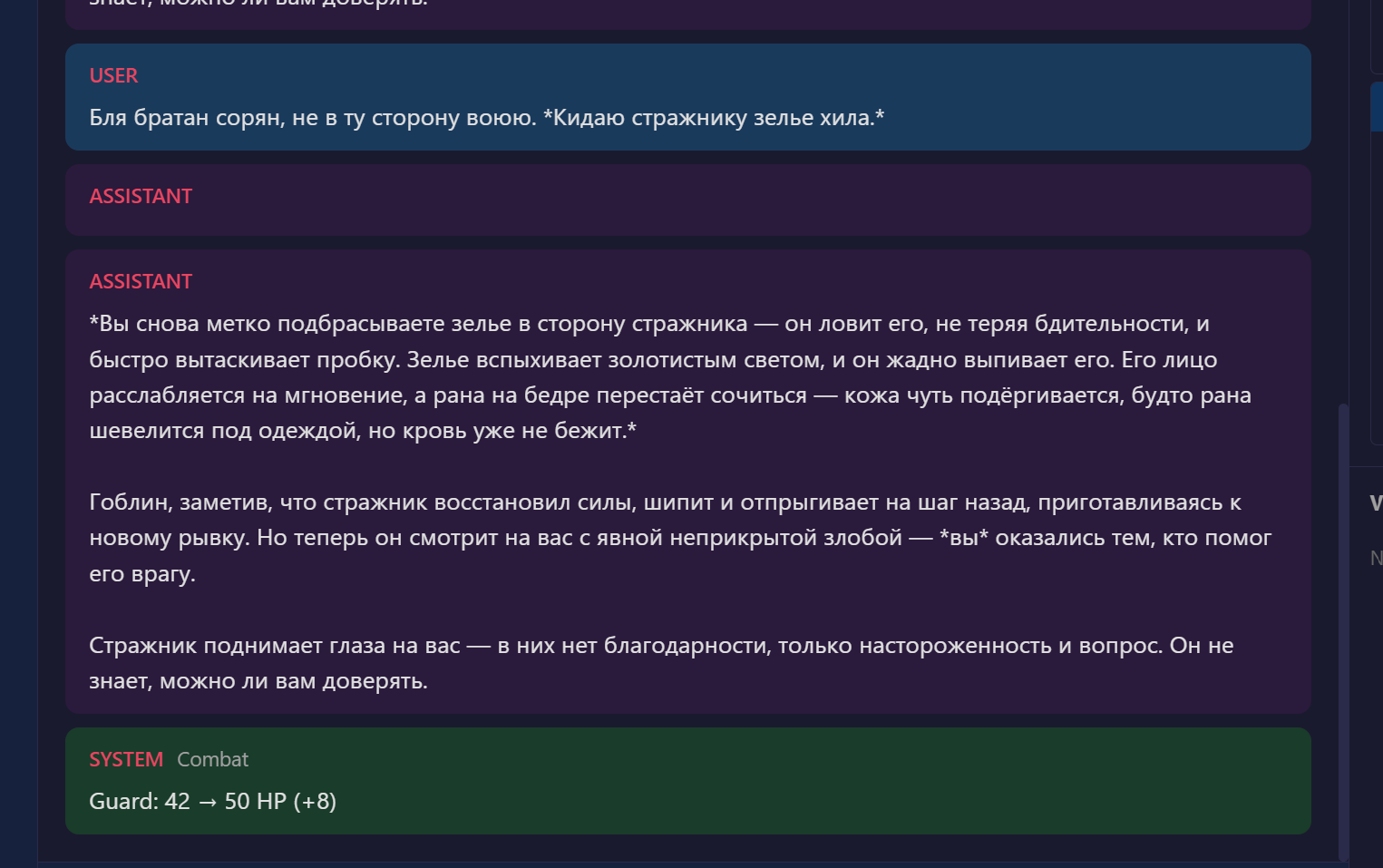Select the paragraph starting with "Гоблин, заметив"
This screenshot has height=868, width=1383.
680,538
